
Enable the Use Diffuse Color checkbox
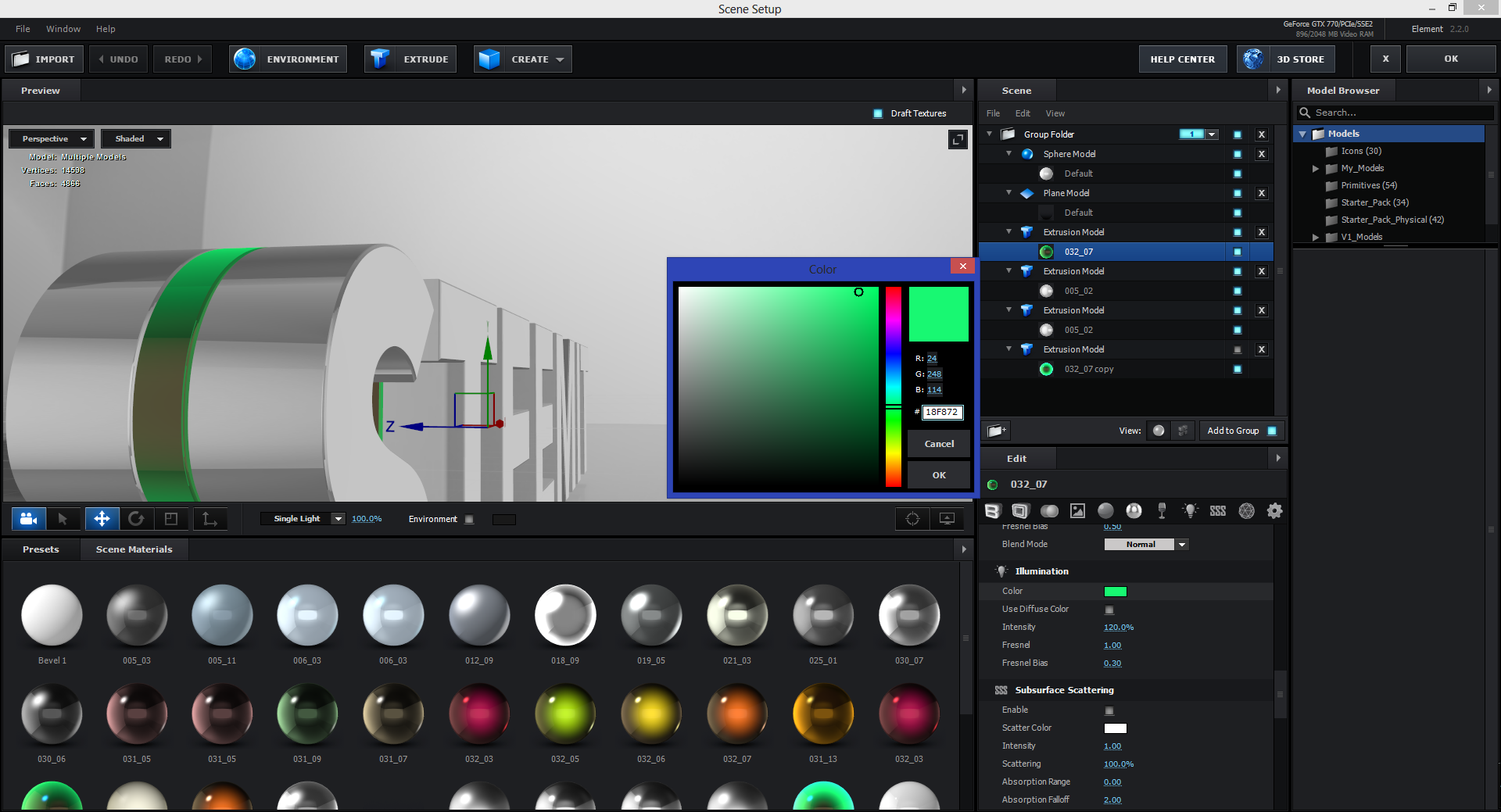click(1109, 610)
